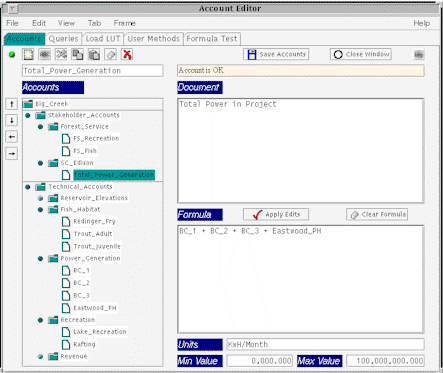Select the Revenue folder label
Viewport: 443px width, 373px height.
tap(74, 356)
